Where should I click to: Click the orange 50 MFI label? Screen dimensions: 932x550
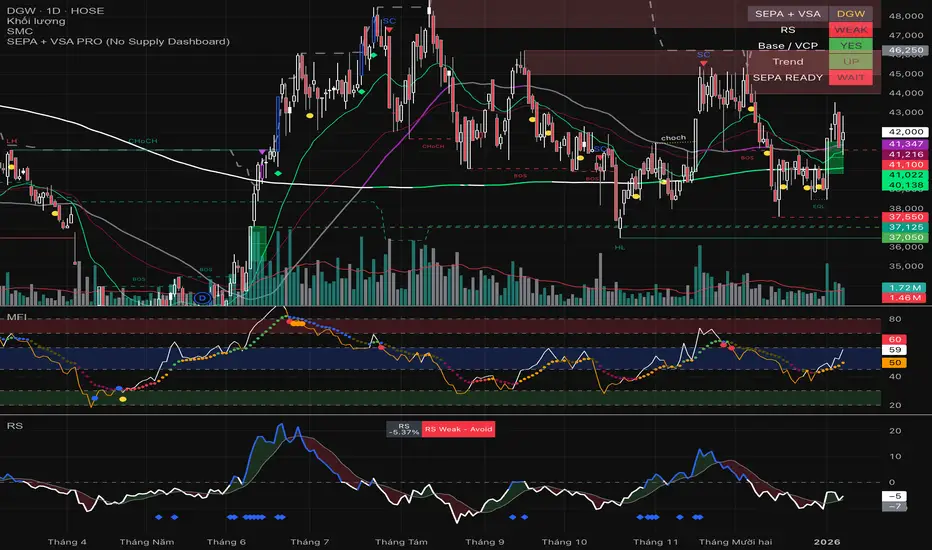pyautogui.click(x=895, y=363)
